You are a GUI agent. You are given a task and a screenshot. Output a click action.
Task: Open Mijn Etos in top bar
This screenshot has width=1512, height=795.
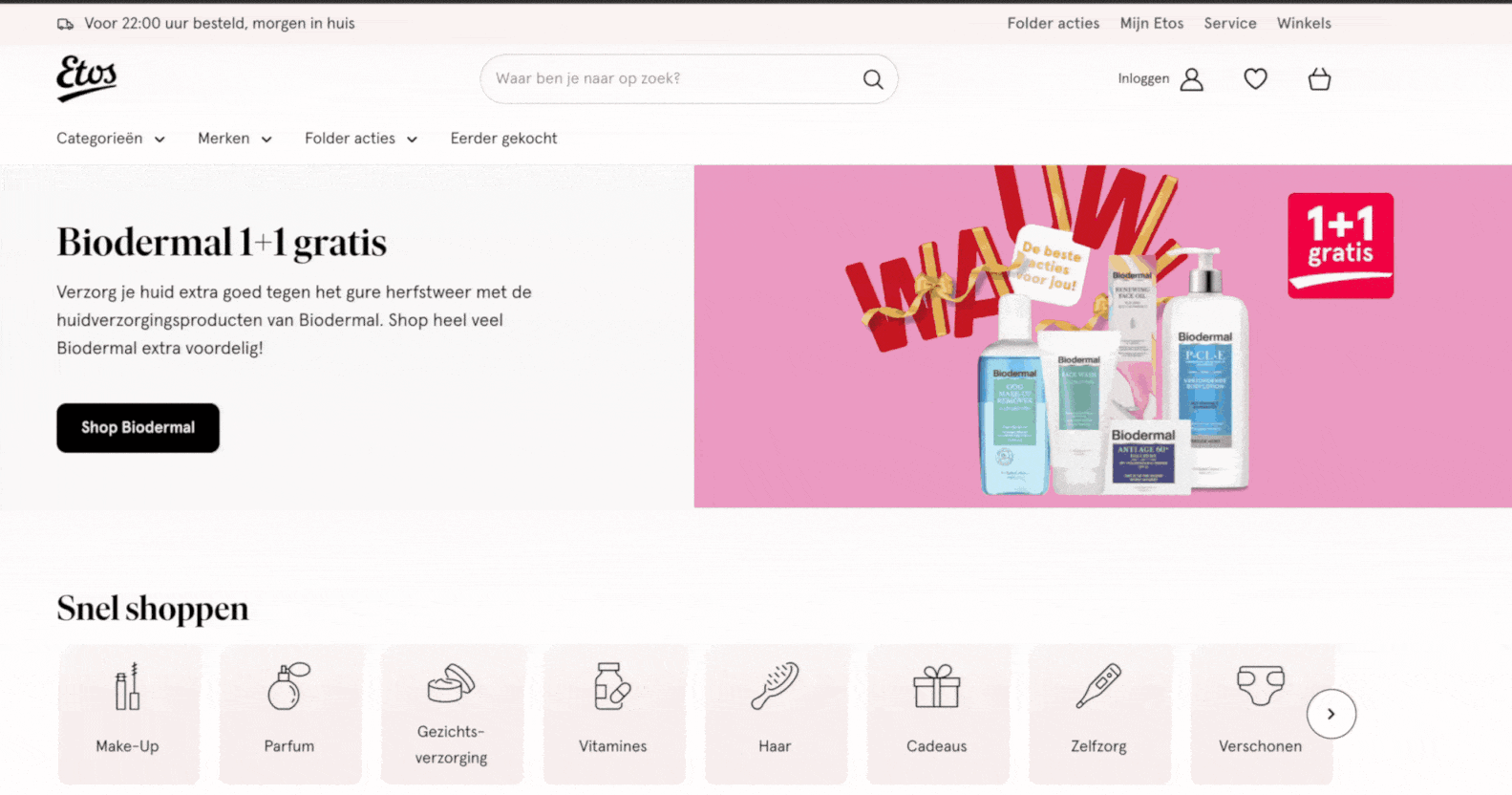1151,23
